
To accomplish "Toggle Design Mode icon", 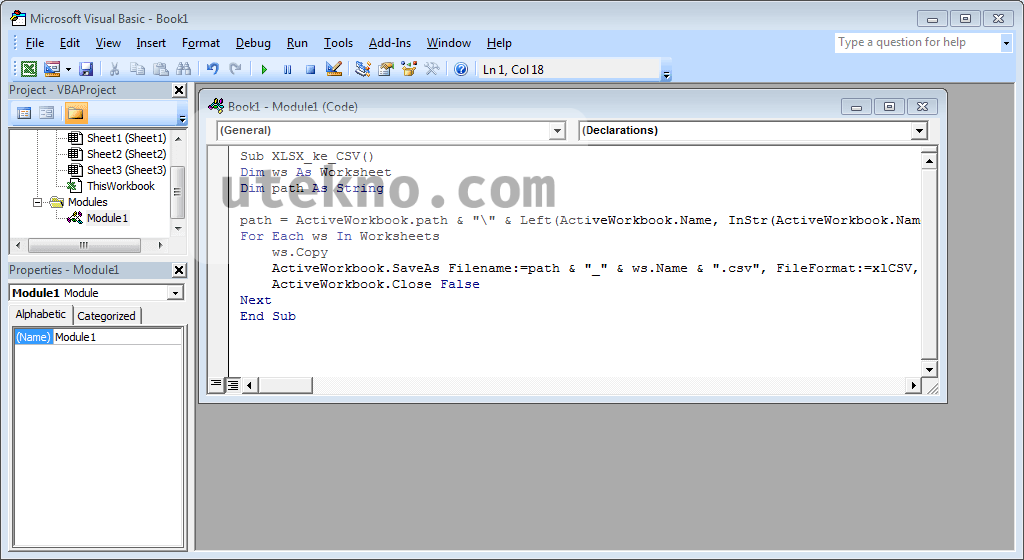I will point(334,69).
